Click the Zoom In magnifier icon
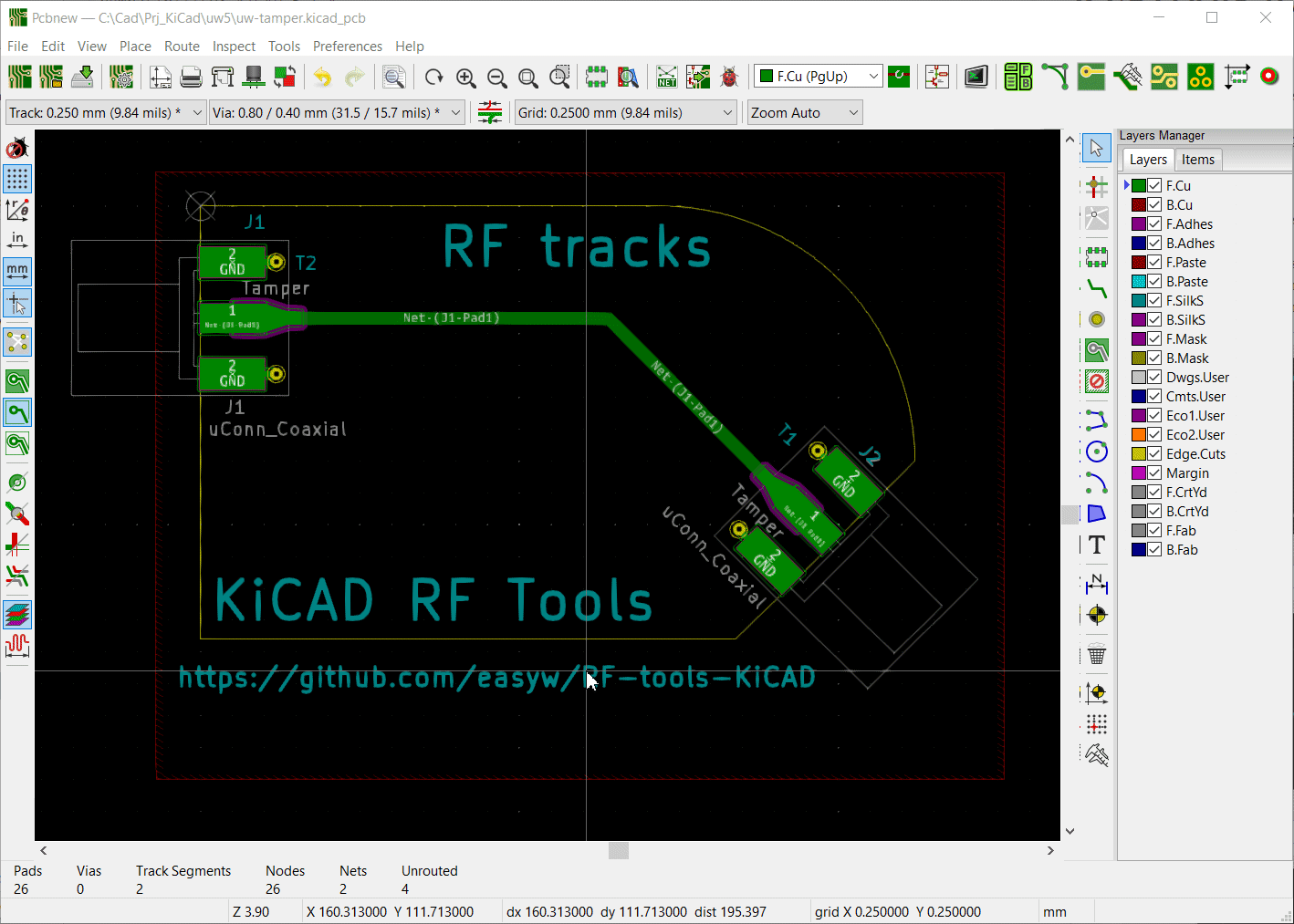 [466, 78]
